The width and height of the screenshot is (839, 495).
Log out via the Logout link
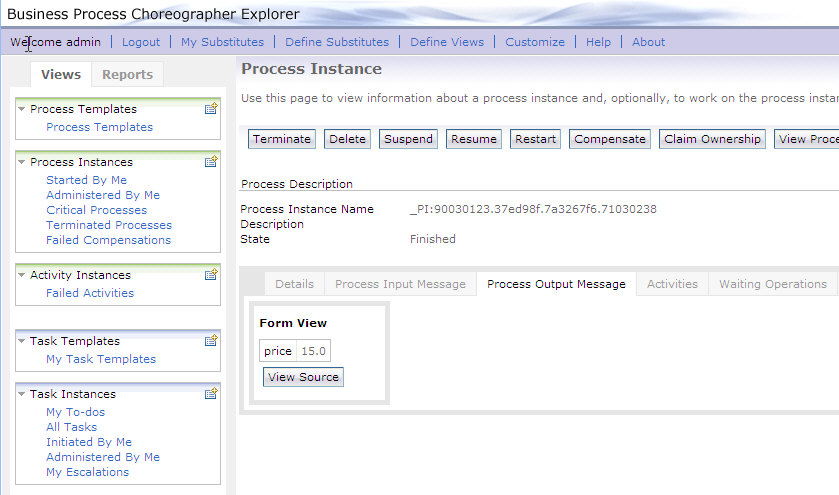(x=141, y=42)
